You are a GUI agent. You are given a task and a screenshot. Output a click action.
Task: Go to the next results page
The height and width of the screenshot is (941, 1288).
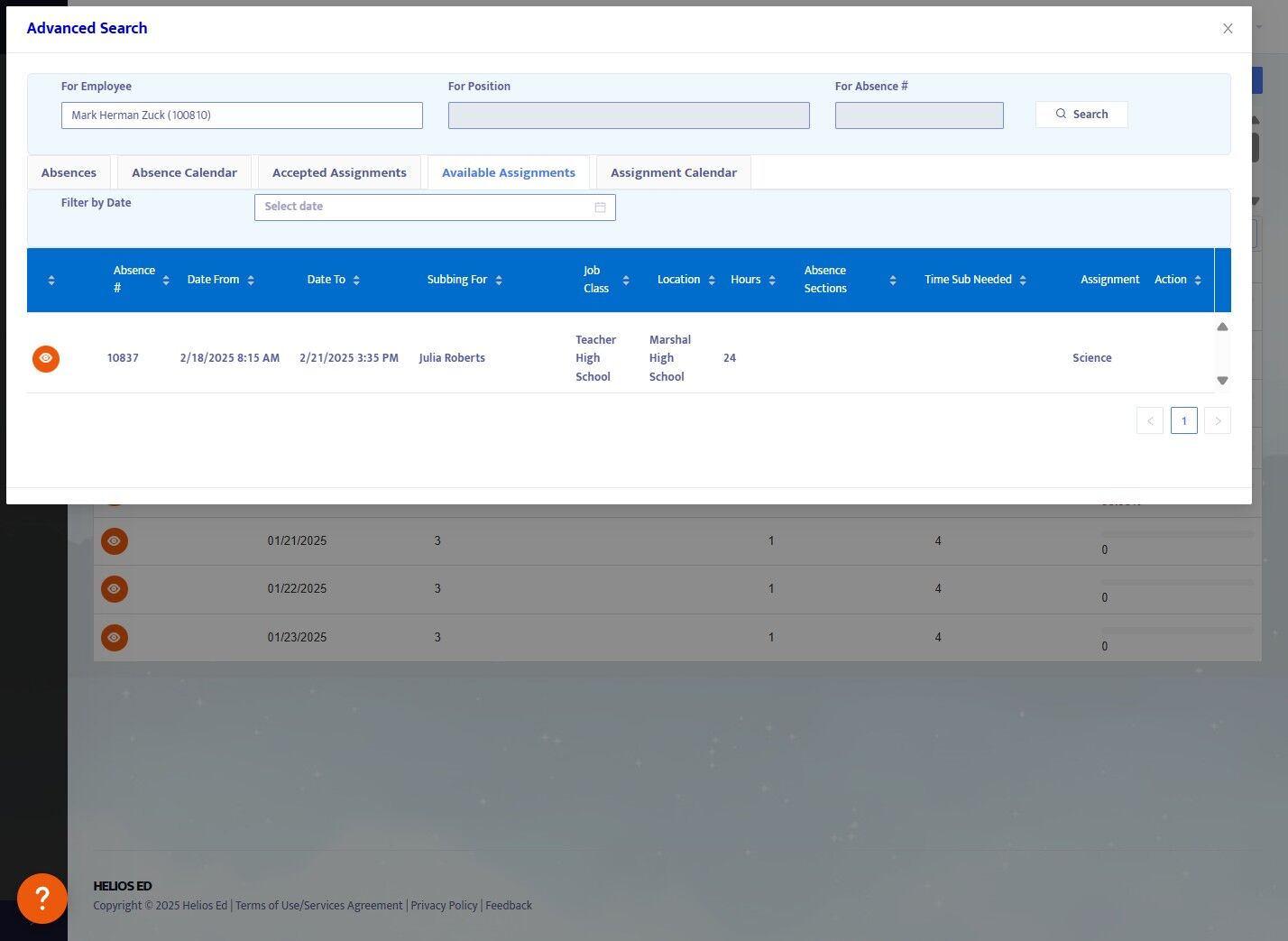click(1217, 421)
